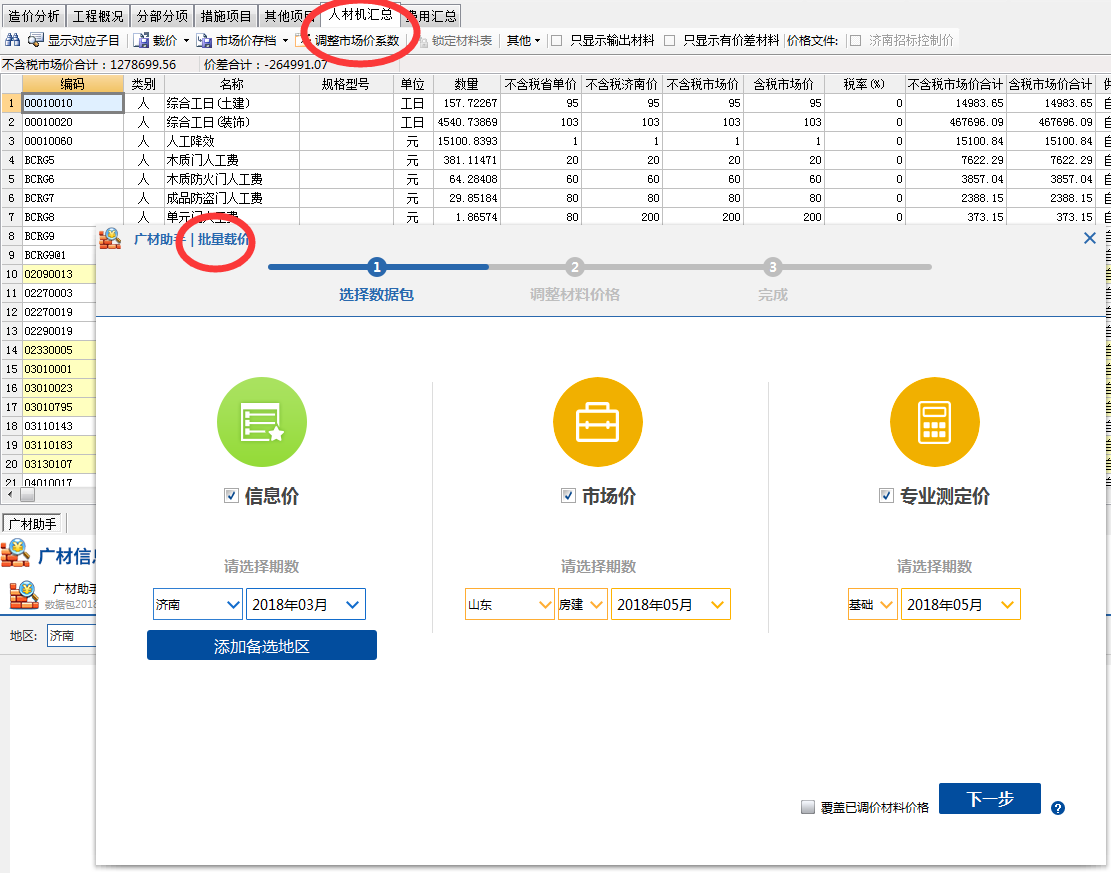
Task: Open the 基础 dropdown under 专业测定价
Action: [872, 604]
